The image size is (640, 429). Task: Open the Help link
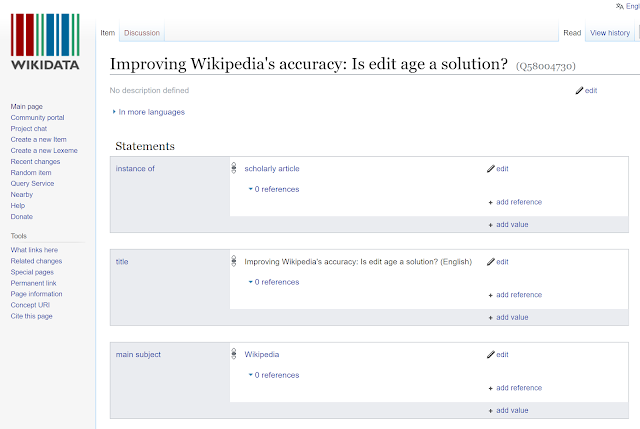[18, 206]
